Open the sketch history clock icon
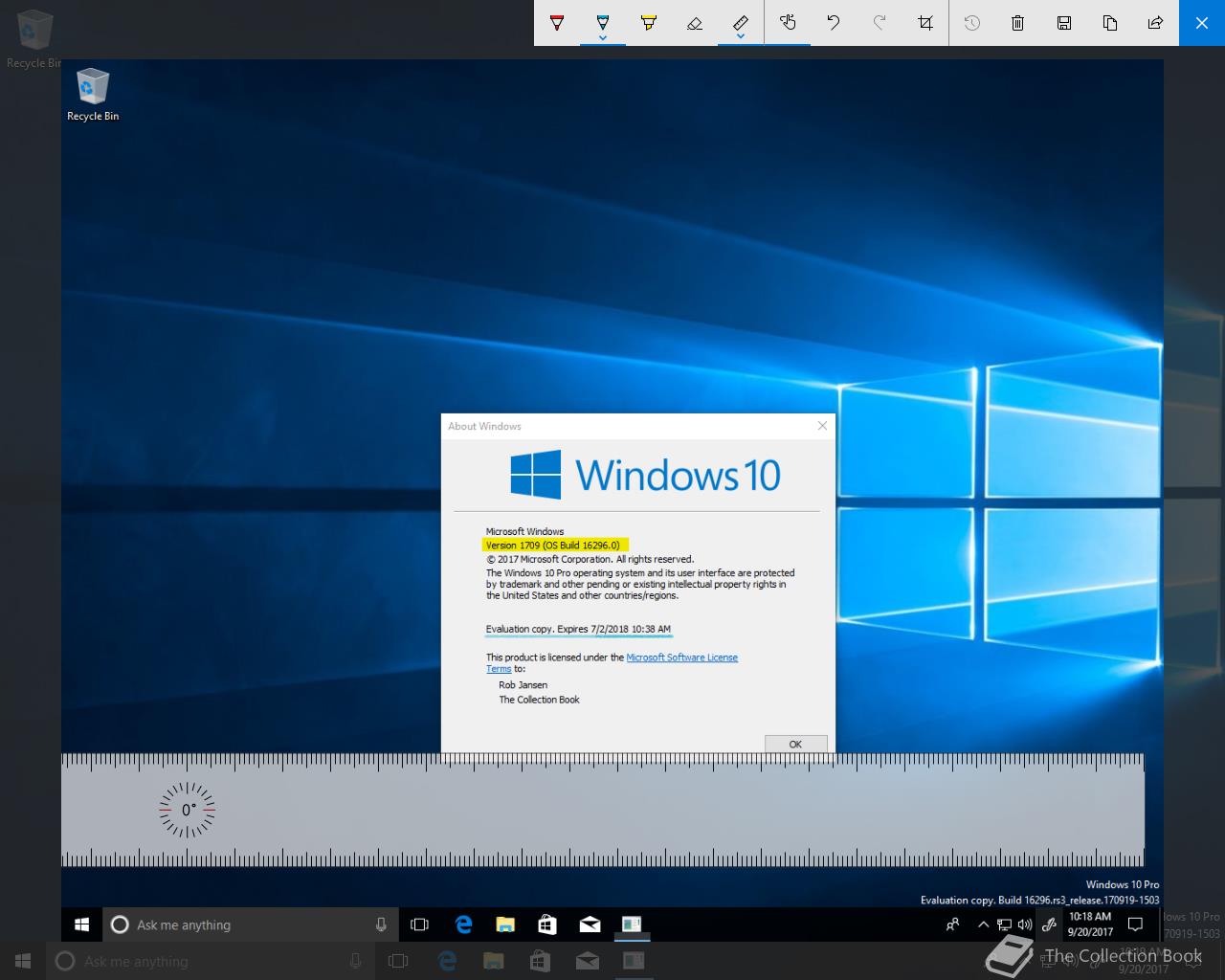Viewport: 1225px width, 980px height. pos(972,22)
